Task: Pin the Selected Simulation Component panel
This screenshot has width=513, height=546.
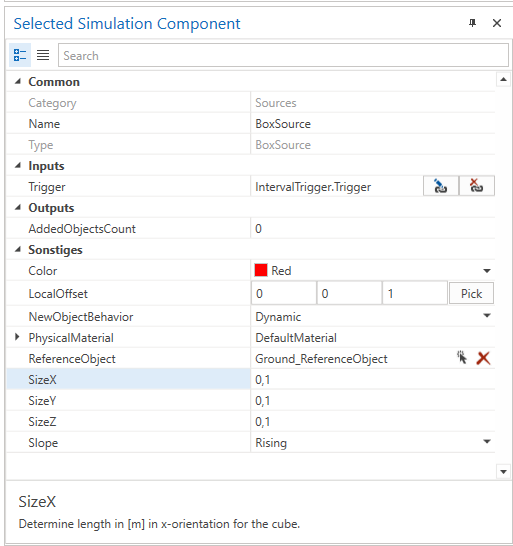Action: click(x=472, y=23)
